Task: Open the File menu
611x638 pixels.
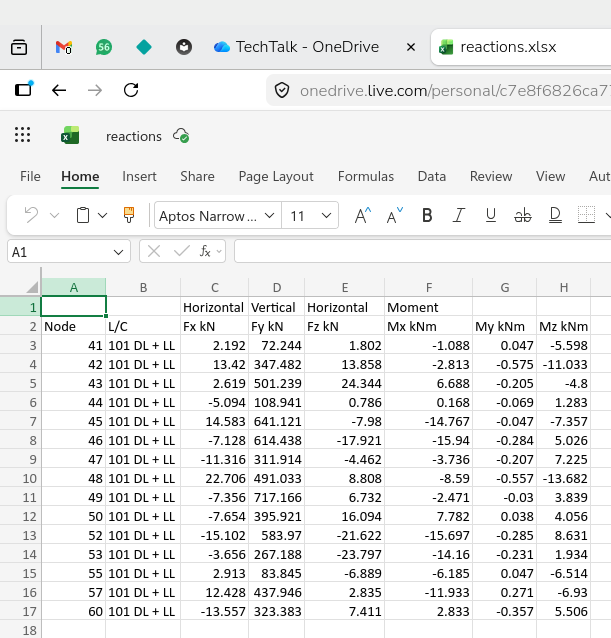Action: coord(30,176)
